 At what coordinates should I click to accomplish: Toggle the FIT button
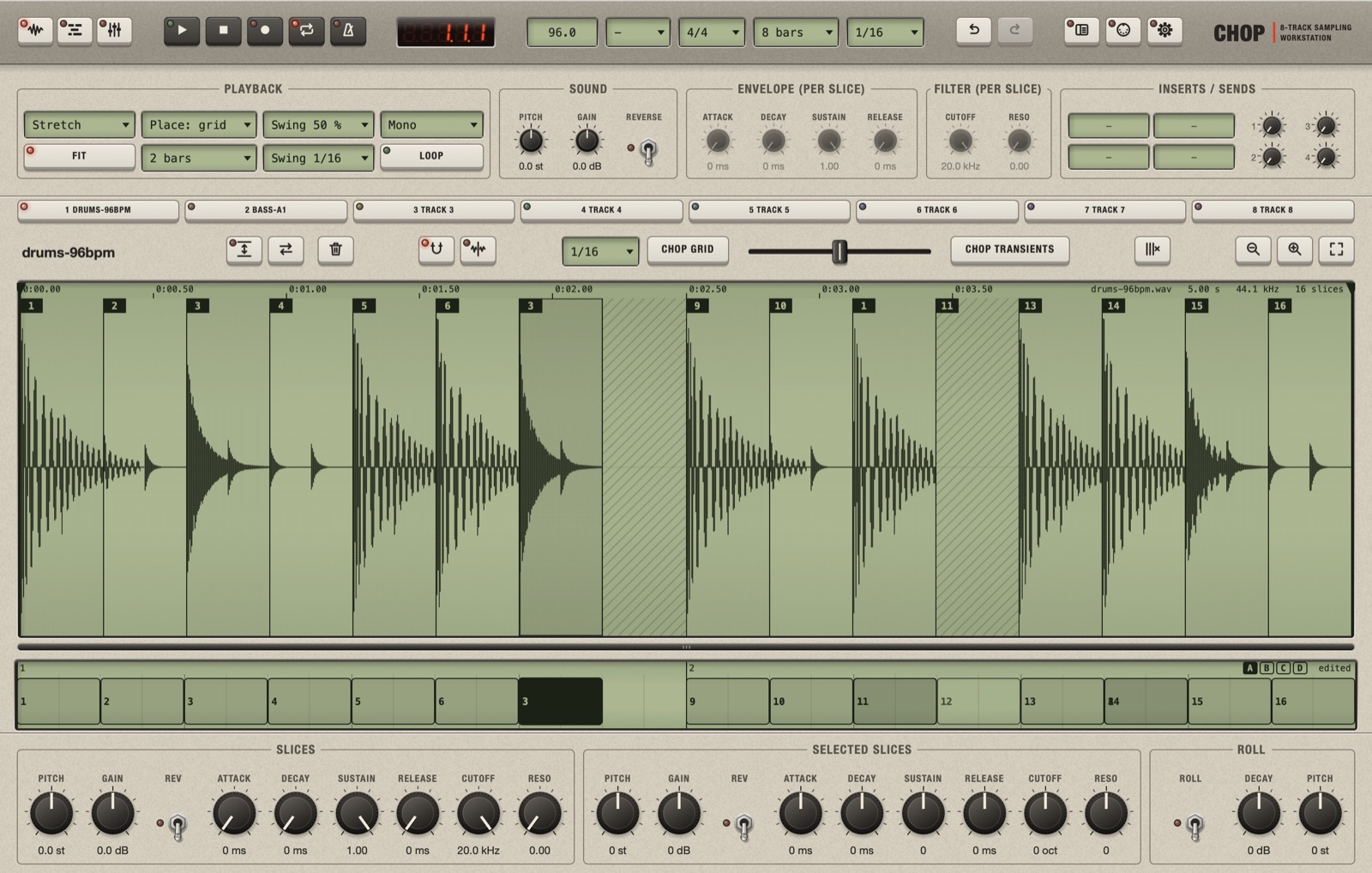coord(79,156)
